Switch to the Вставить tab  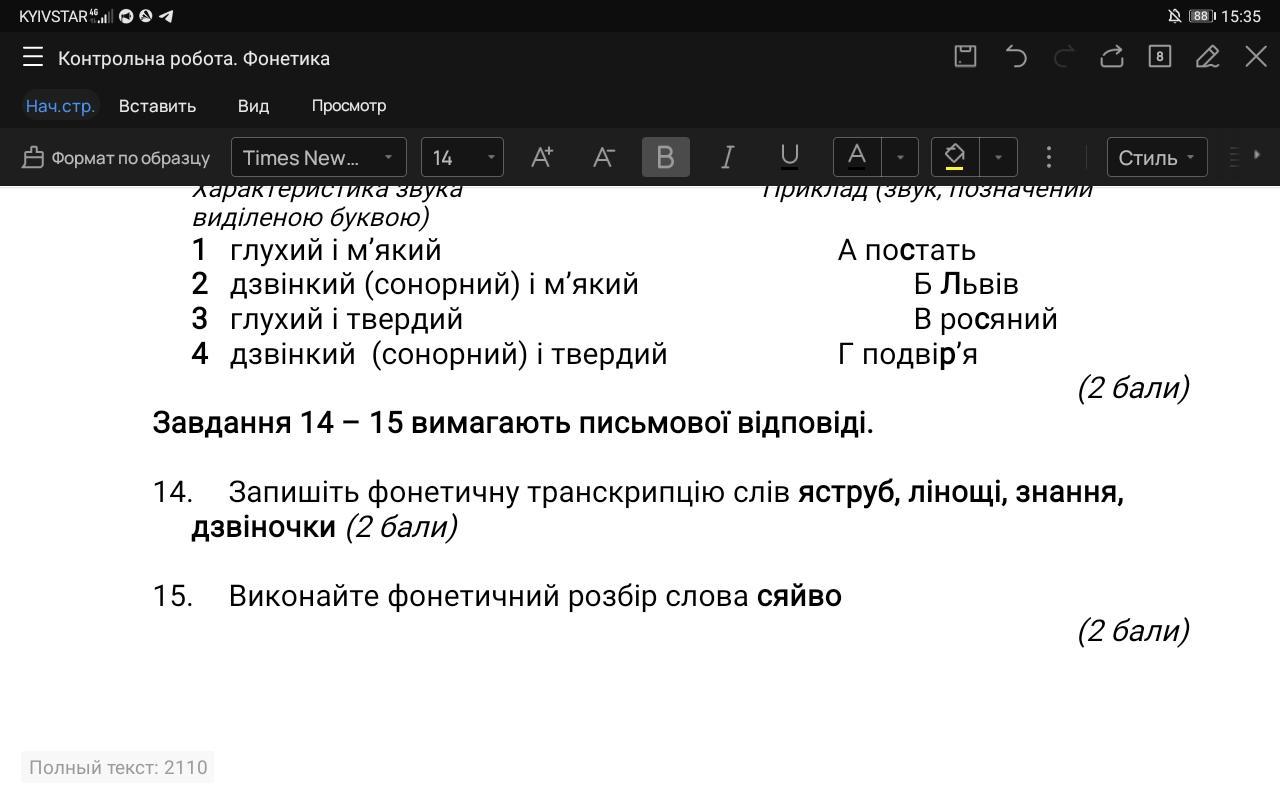pos(157,106)
